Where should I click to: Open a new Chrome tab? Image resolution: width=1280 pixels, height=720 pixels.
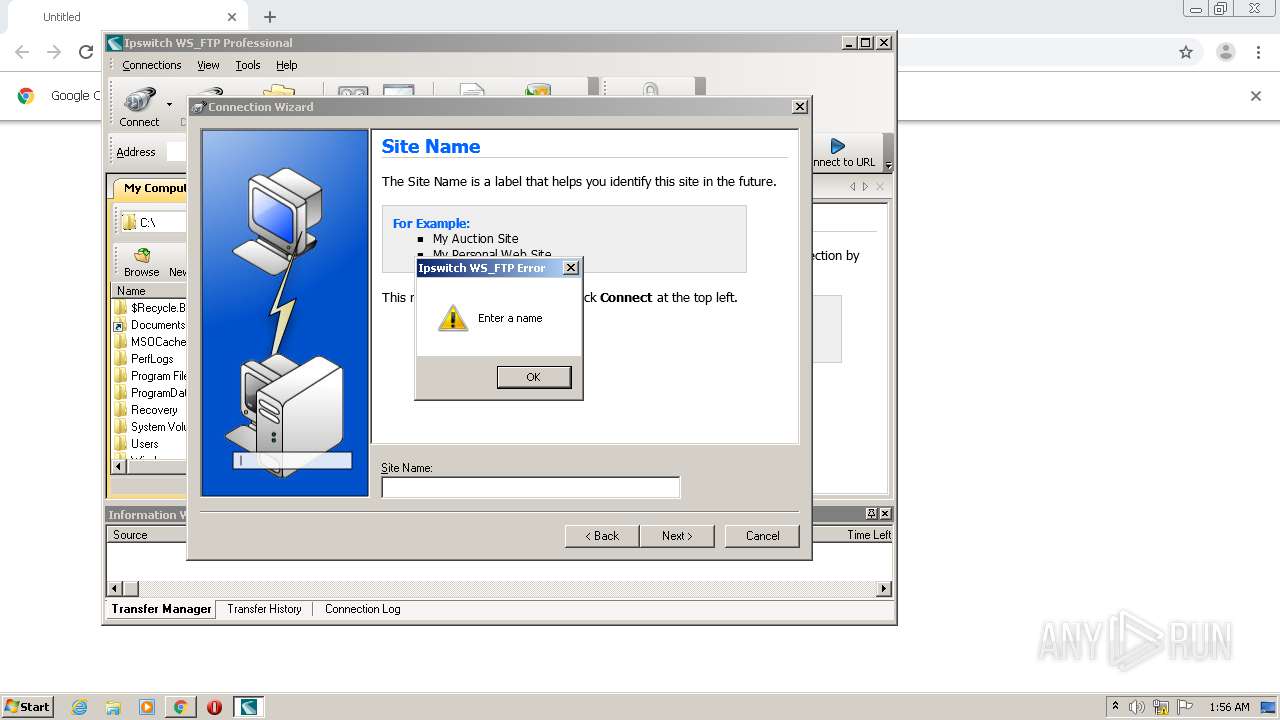point(270,17)
